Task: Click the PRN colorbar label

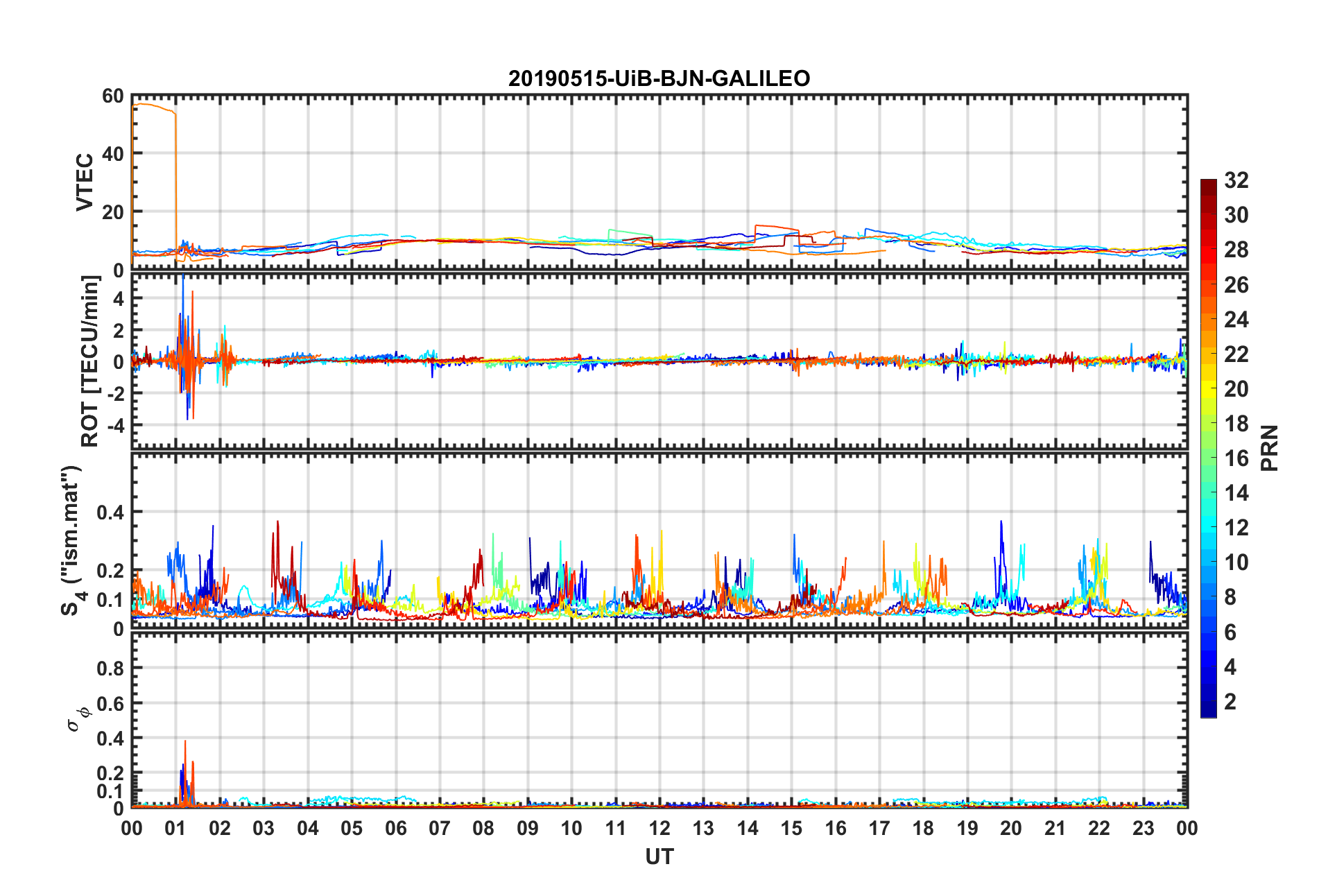Action: [1269, 448]
